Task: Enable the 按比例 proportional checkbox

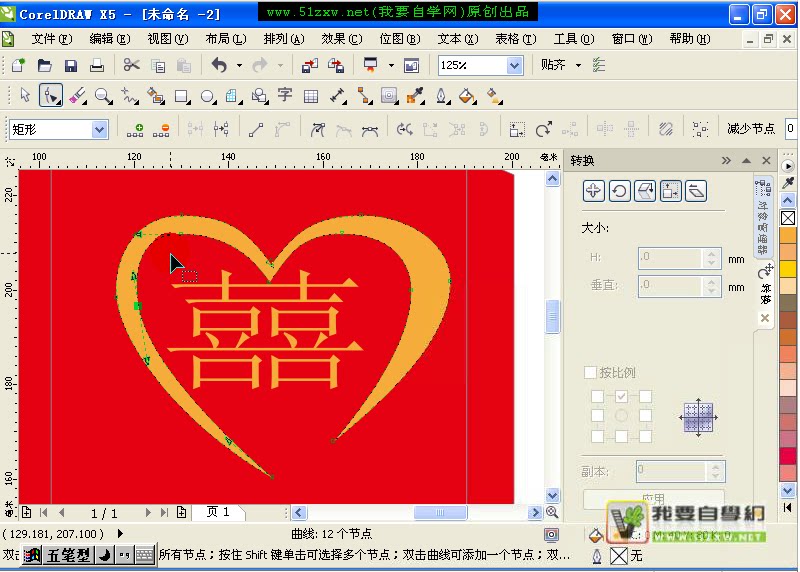Action: (x=590, y=372)
